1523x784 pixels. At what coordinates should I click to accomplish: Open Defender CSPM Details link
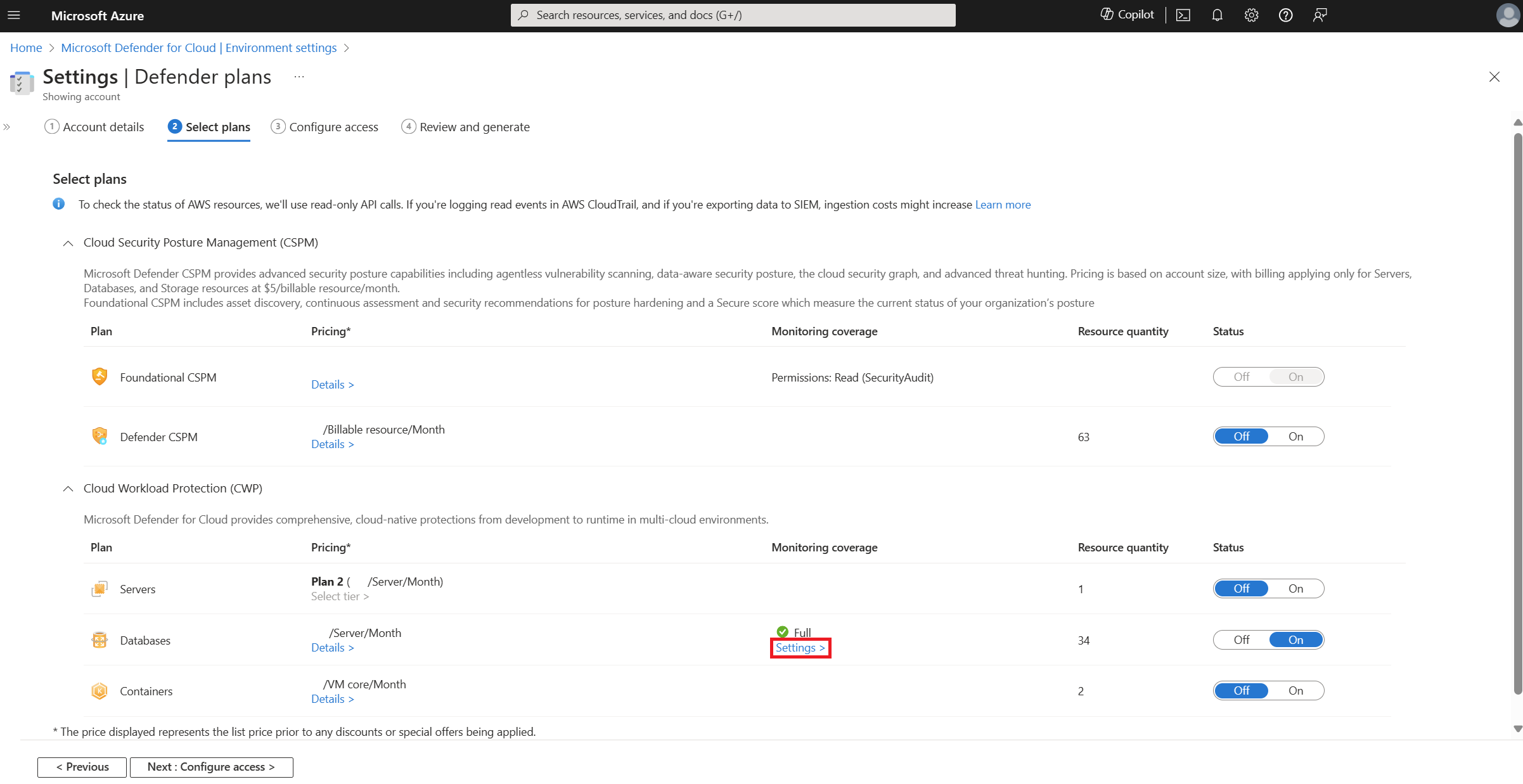[332, 444]
